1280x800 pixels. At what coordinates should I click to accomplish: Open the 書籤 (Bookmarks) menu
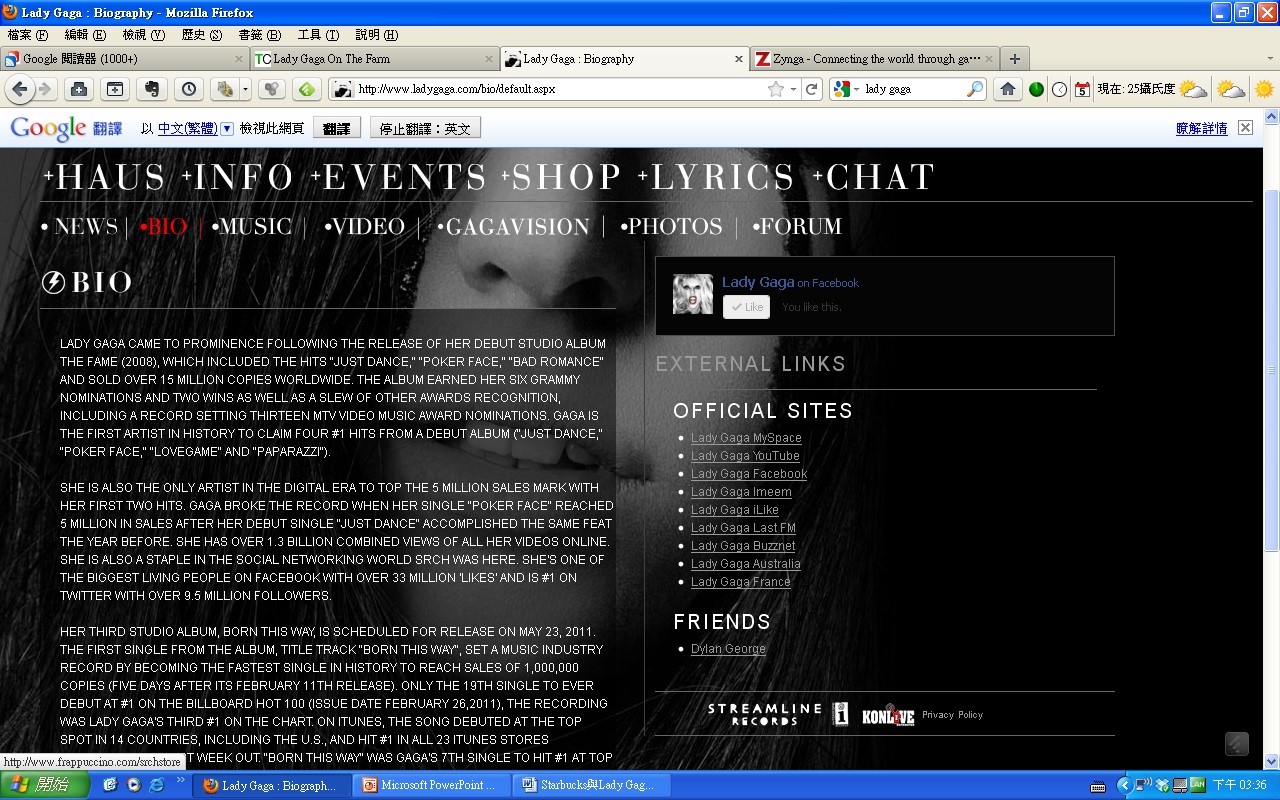point(259,35)
